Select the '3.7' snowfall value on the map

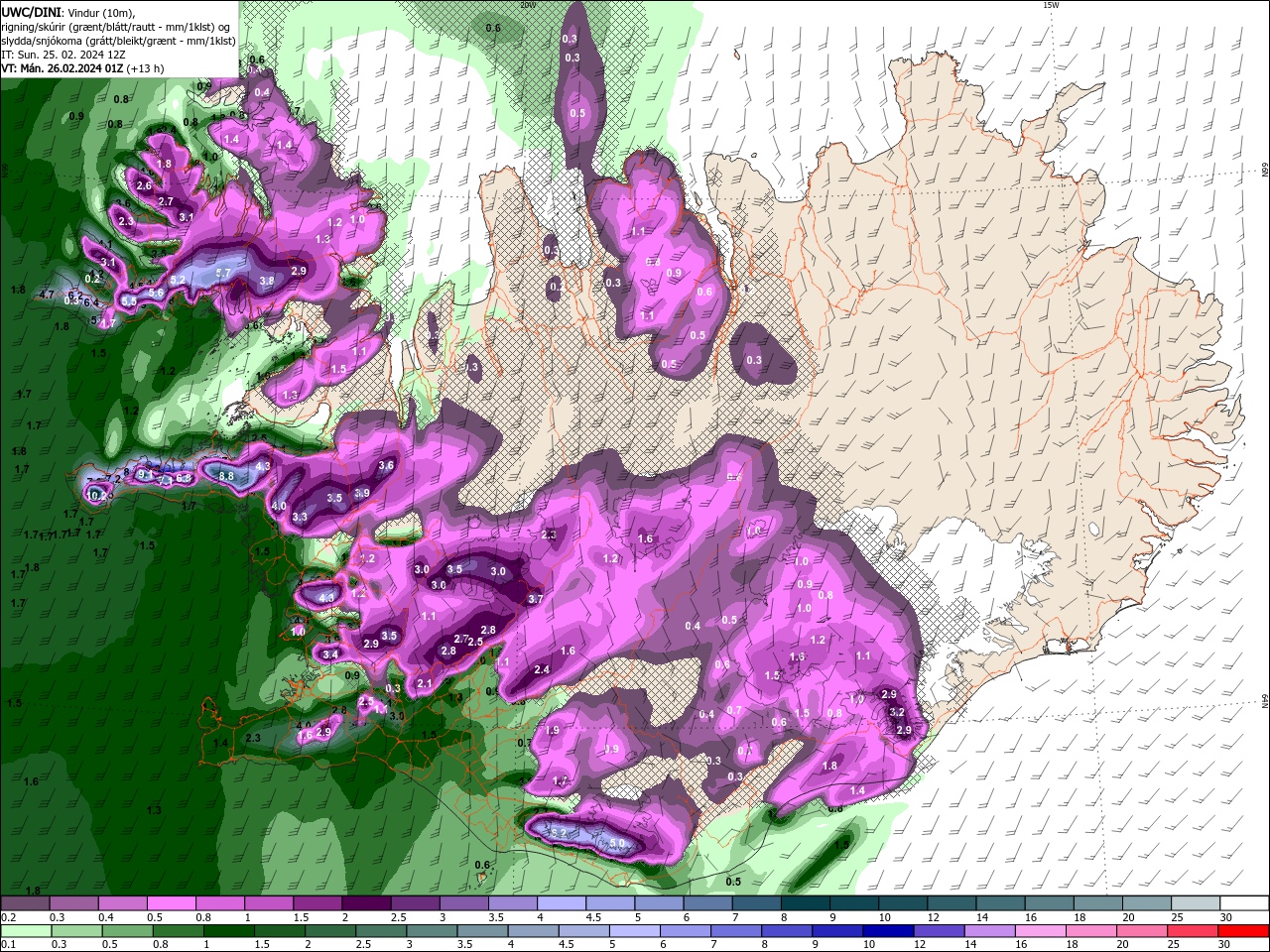(x=536, y=599)
